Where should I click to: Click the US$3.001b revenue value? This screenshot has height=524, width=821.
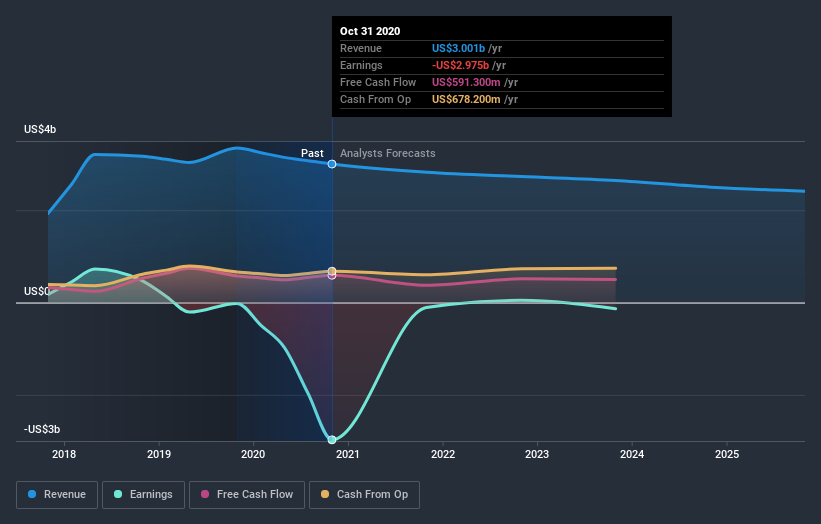pos(458,48)
